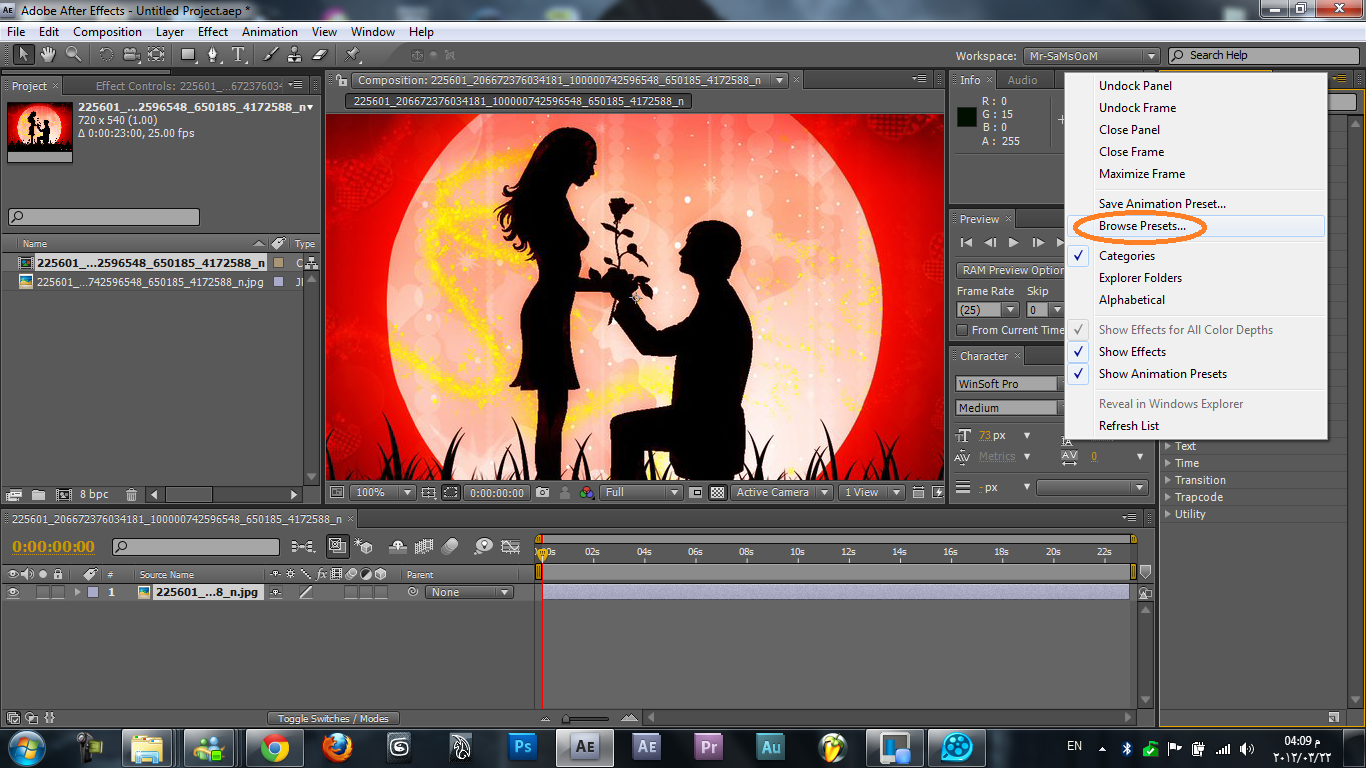Toggle visibility eye of layer 1

tap(13, 592)
